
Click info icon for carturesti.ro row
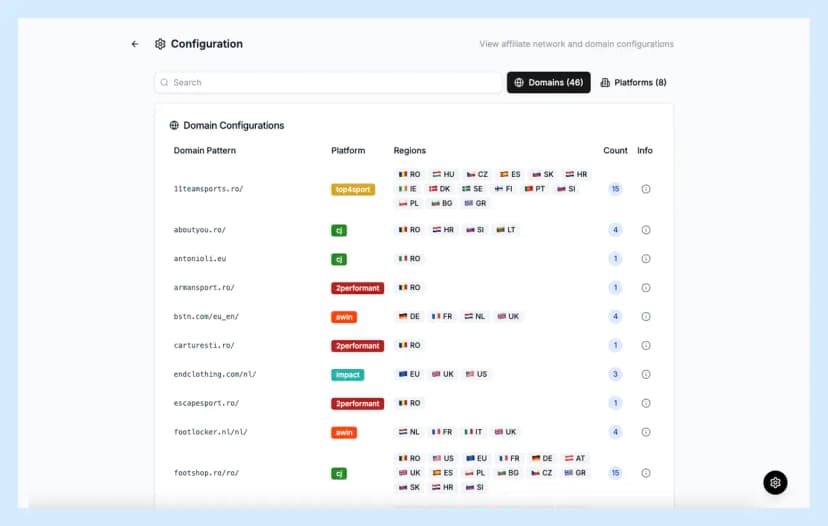click(x=646, y=346)
